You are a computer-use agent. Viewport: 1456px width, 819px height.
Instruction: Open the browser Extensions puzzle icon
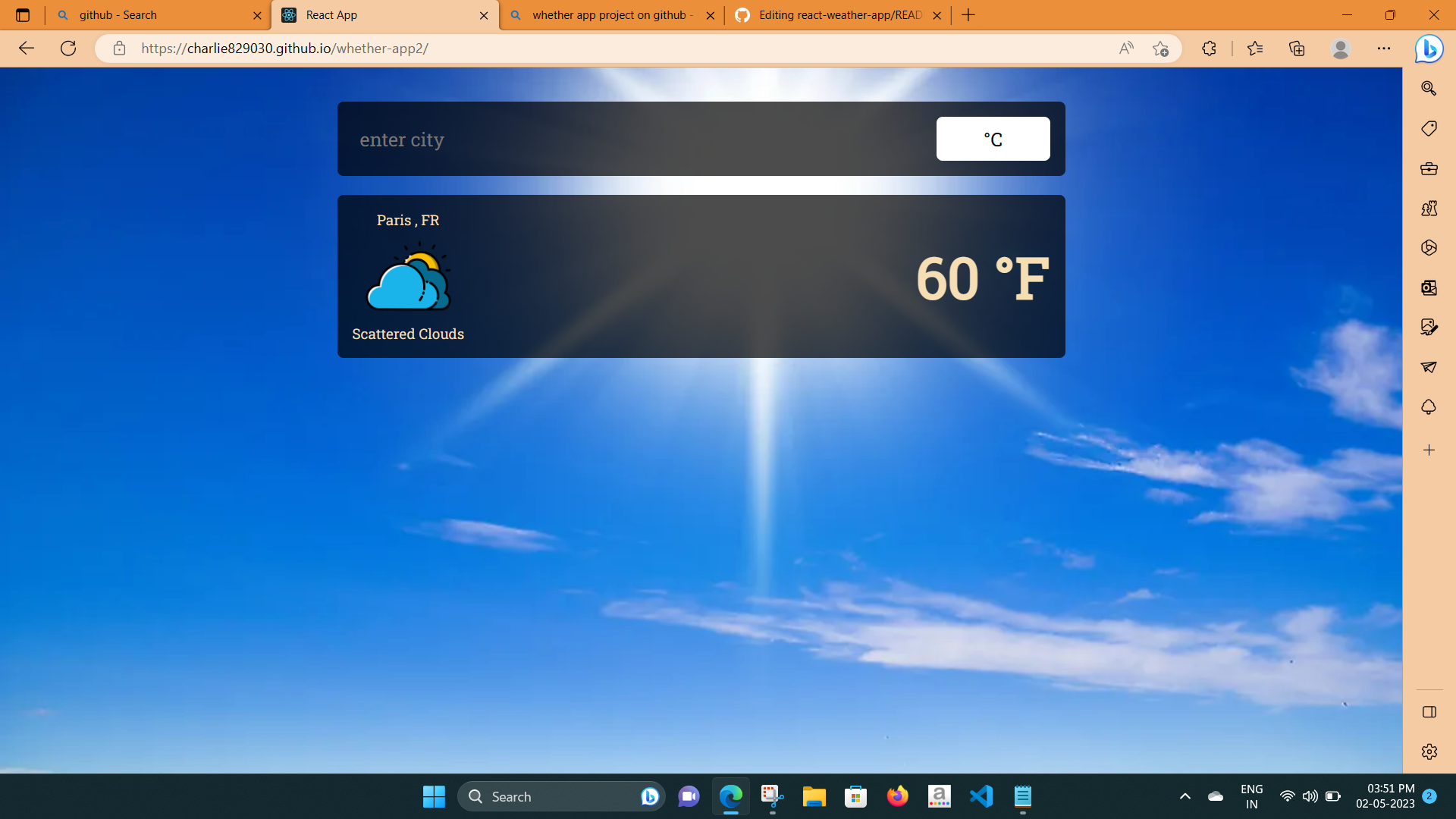click(x=1209, y=49)
